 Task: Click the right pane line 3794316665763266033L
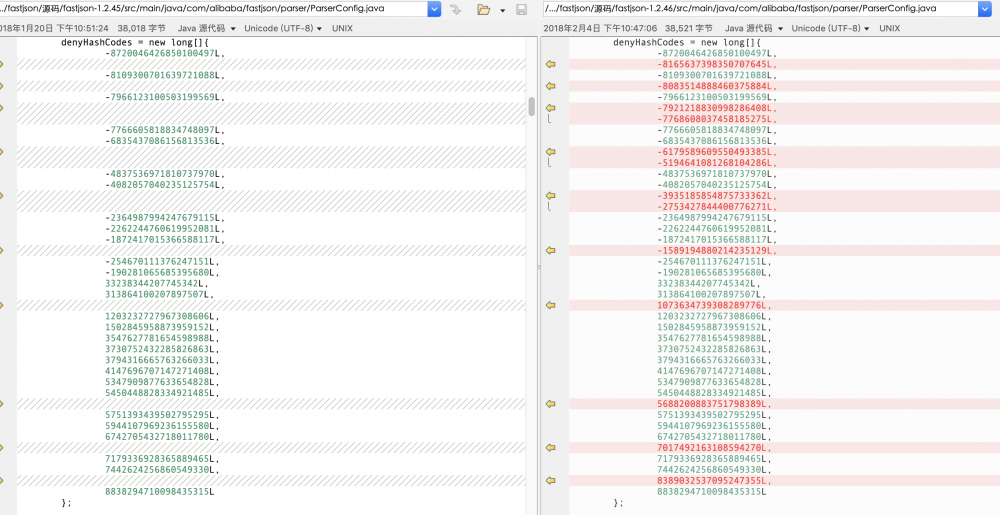point(714,360)
